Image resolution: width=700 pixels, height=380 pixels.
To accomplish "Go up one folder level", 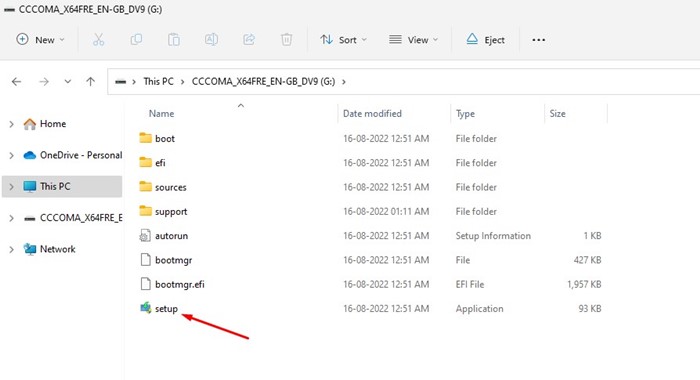I will click(91, 81).
